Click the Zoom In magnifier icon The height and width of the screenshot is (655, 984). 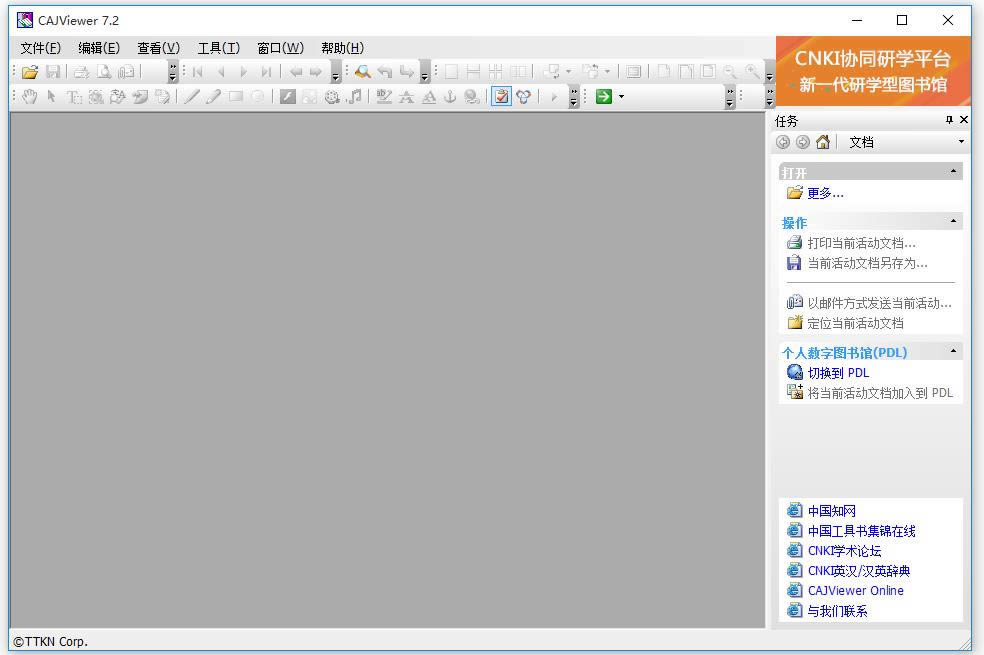(x=752, y=72)
